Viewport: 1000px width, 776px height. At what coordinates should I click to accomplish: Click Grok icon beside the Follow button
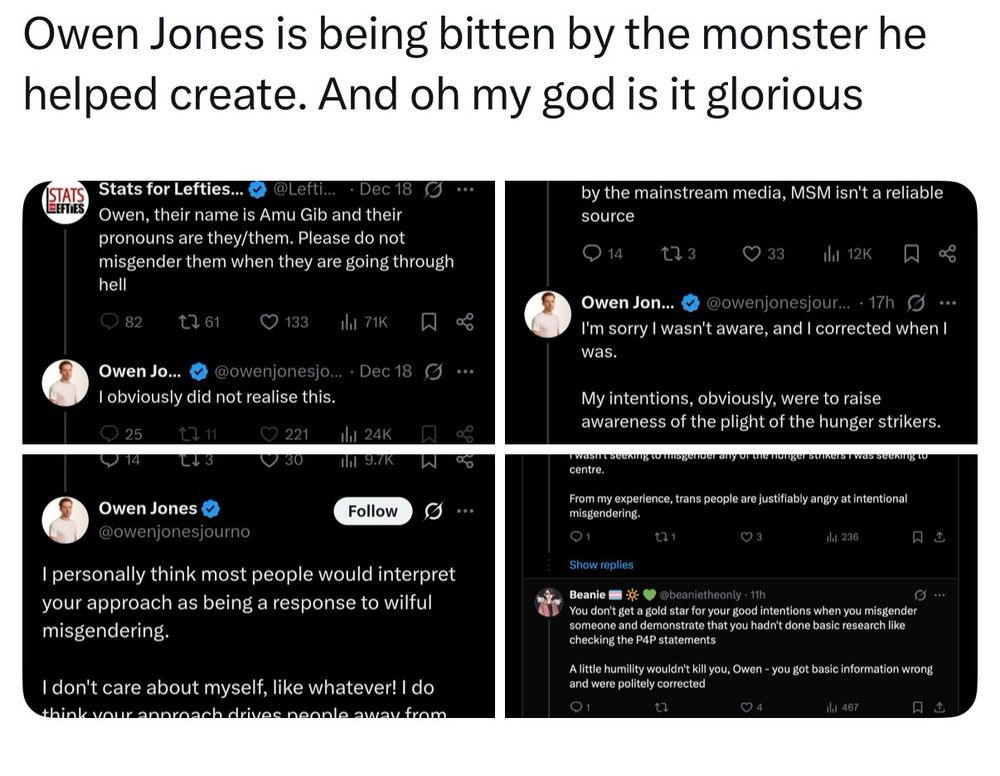tap(434, 511)
